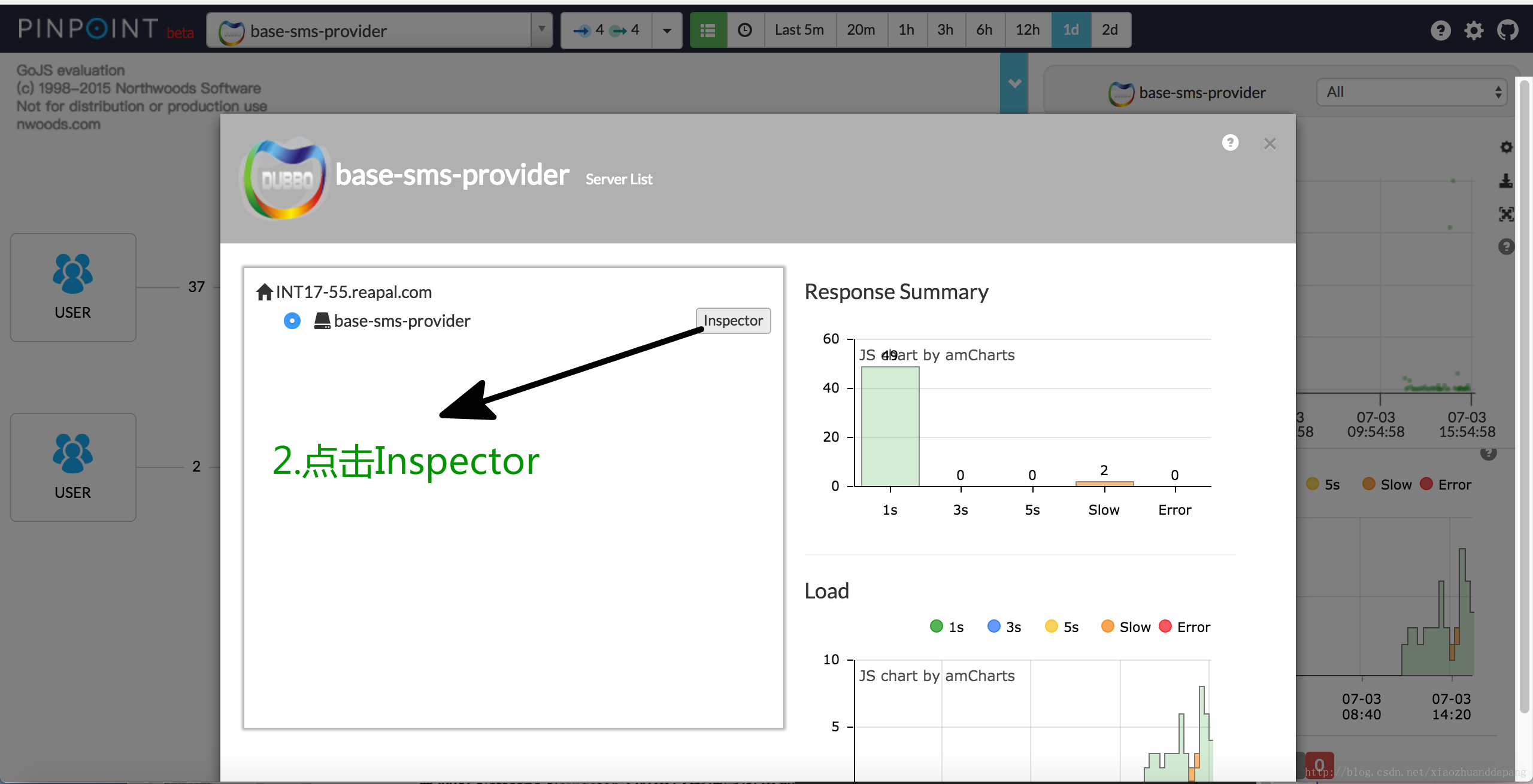
Task: Select 20m time range
Action: (861, 30)
